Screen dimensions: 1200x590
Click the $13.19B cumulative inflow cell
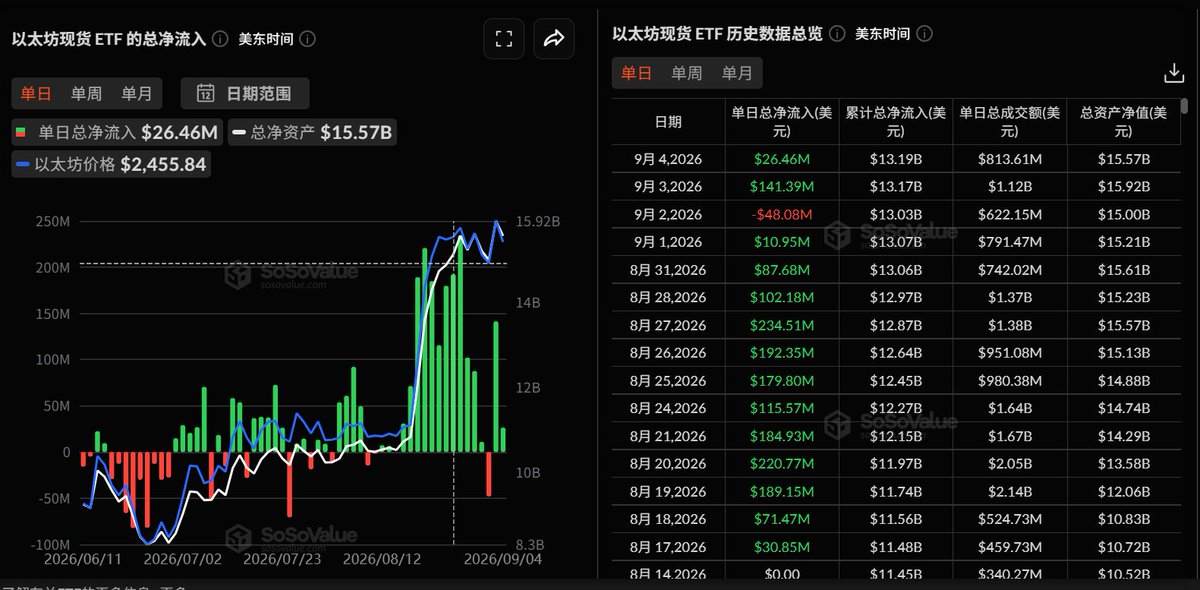pyautogui.click(x=895, y=159)
